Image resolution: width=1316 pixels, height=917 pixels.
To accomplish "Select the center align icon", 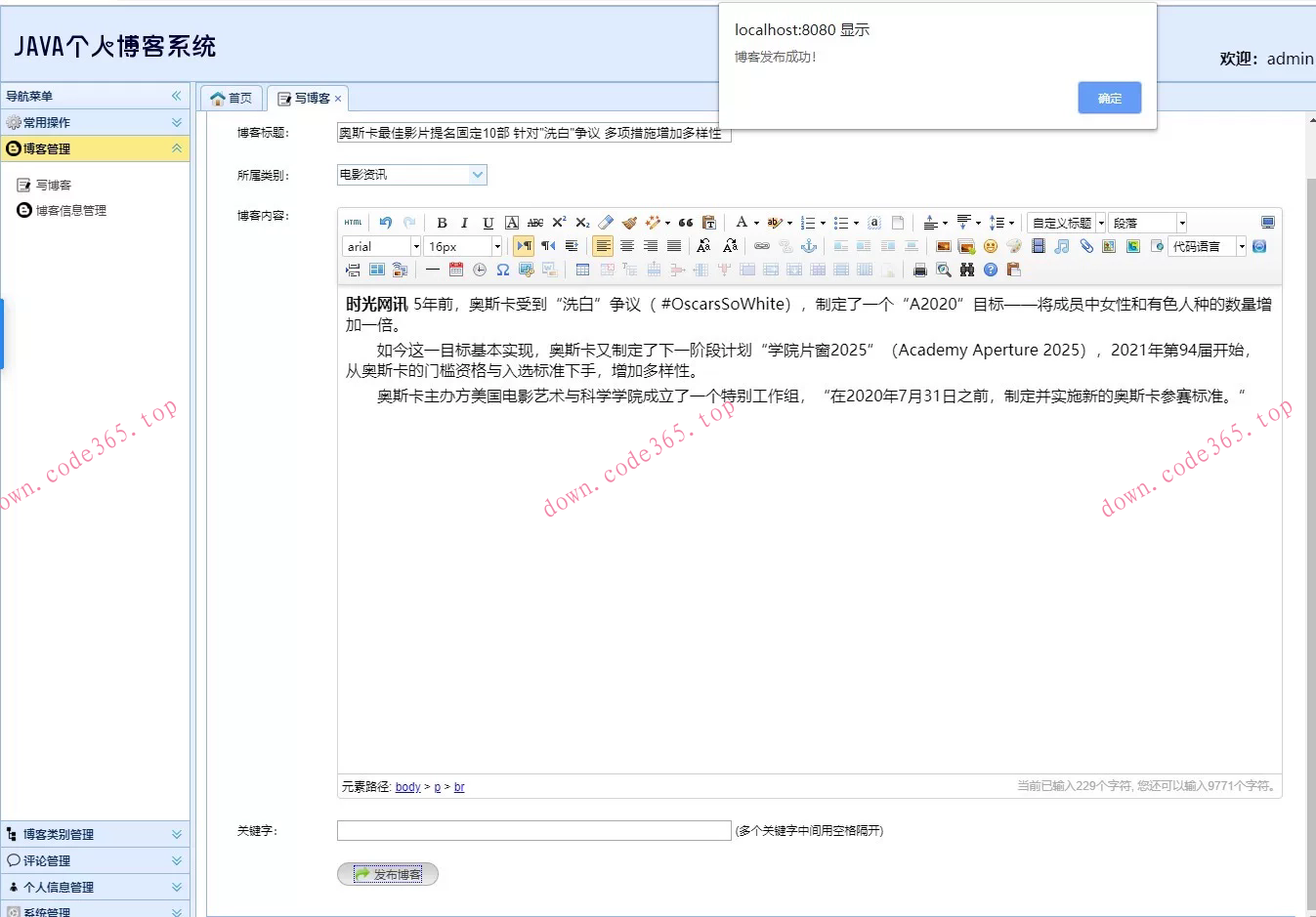I will pyautogui.click(x=626, y=246).
